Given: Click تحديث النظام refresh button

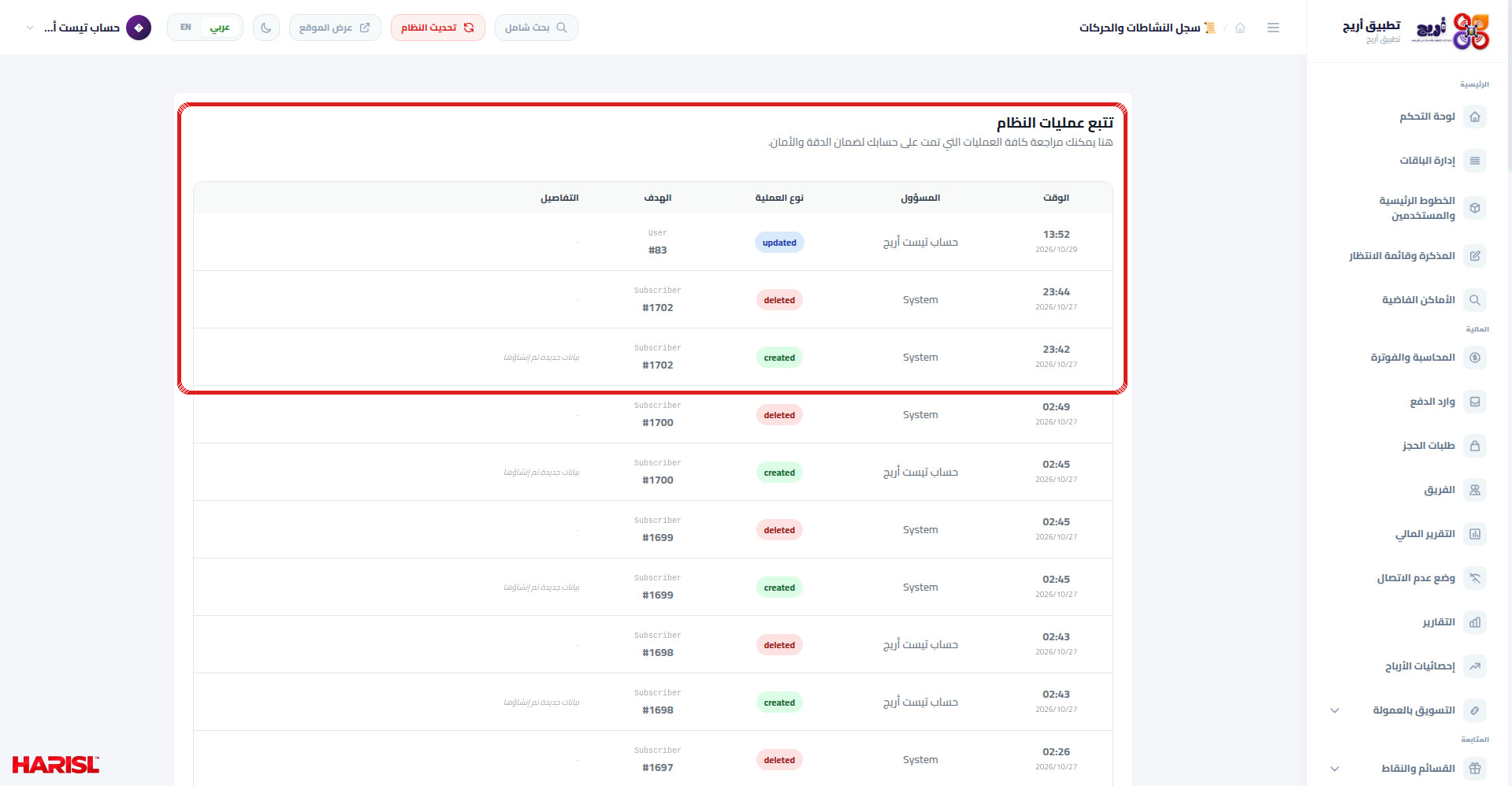Looking at the screenshot, I should point(438,28).
